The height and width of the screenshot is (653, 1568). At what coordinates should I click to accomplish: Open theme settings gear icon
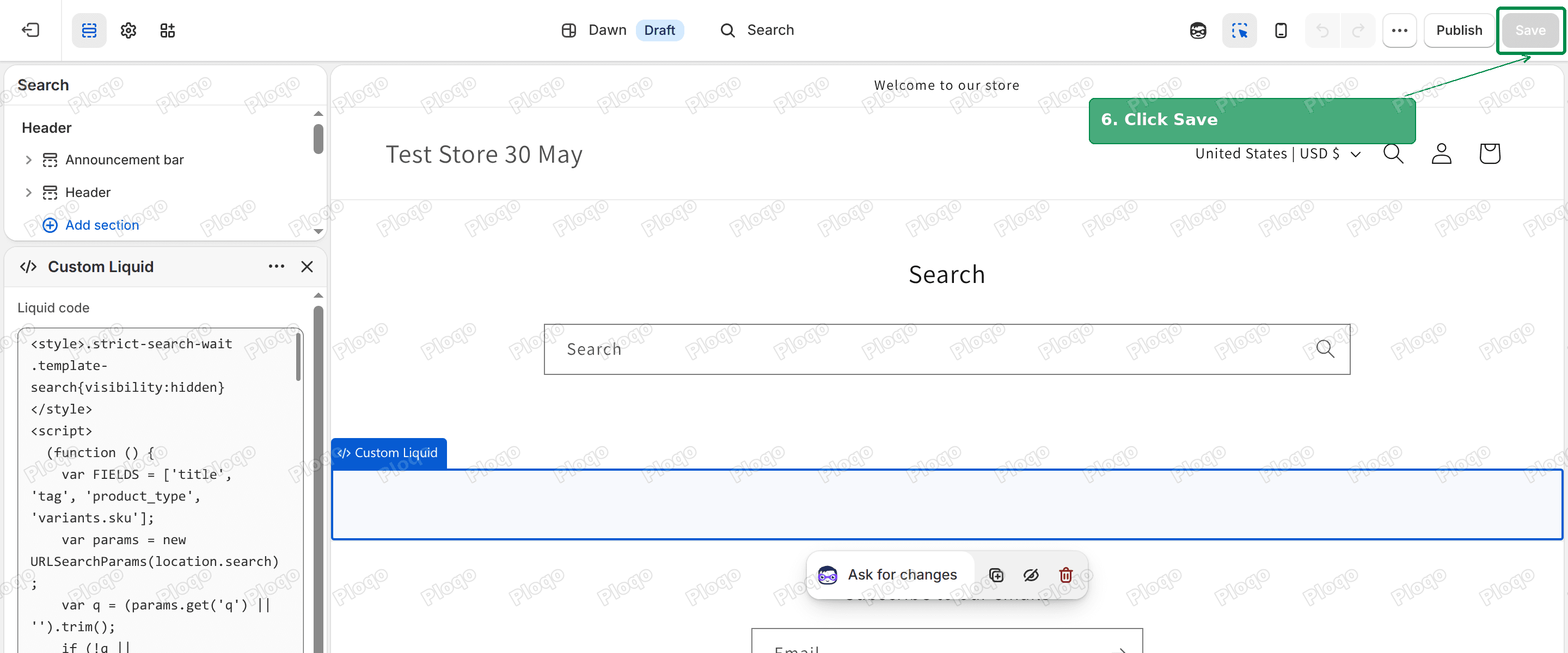coord(128,30)
